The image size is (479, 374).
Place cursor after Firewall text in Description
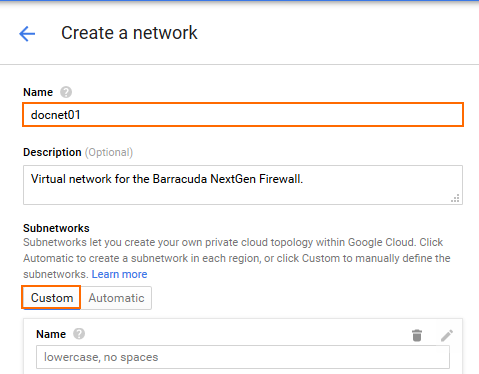(304, 179)
